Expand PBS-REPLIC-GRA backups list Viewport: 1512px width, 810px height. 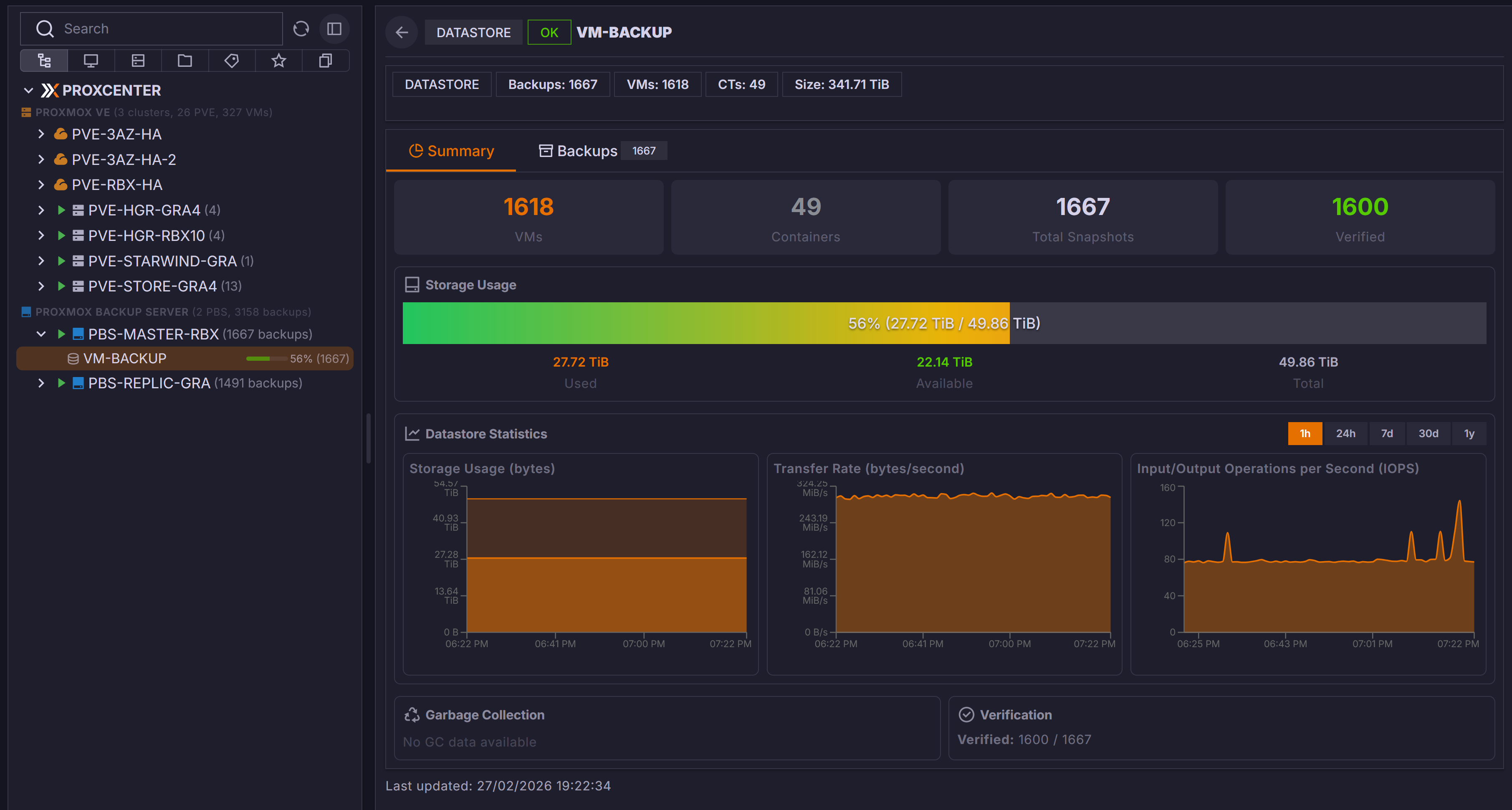pos(41,383)
